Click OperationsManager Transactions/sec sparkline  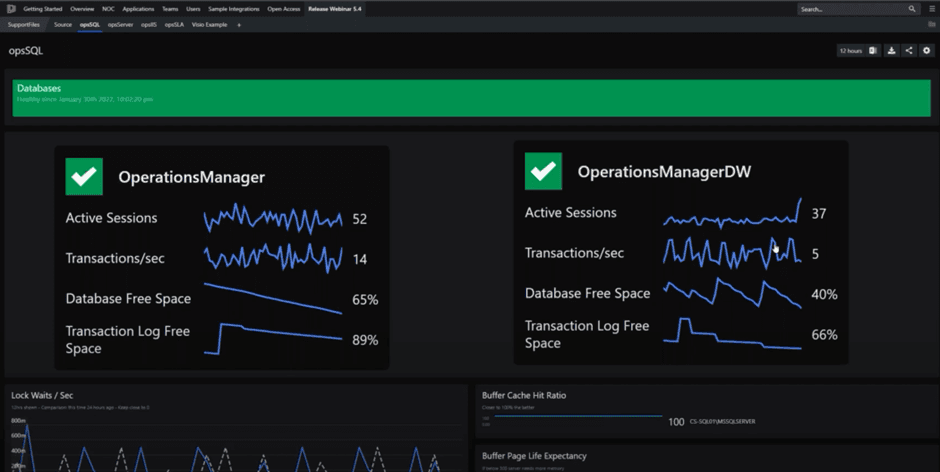click(273, 258)
